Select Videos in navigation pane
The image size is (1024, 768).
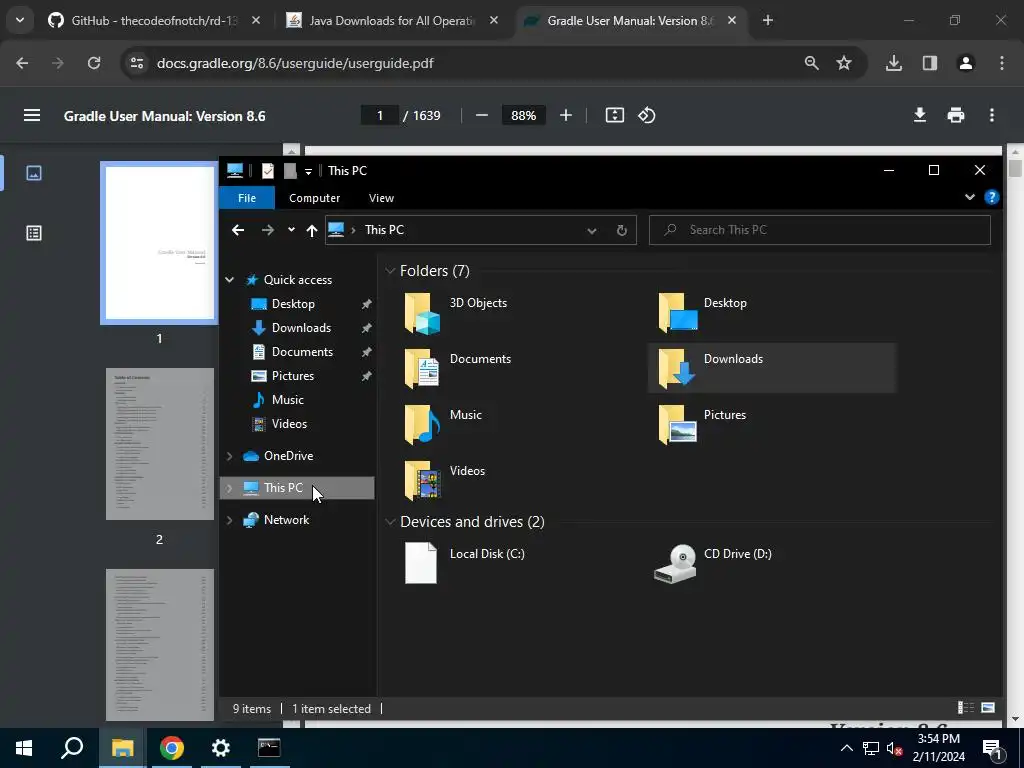pyautogui.click(x=289, y=424)
